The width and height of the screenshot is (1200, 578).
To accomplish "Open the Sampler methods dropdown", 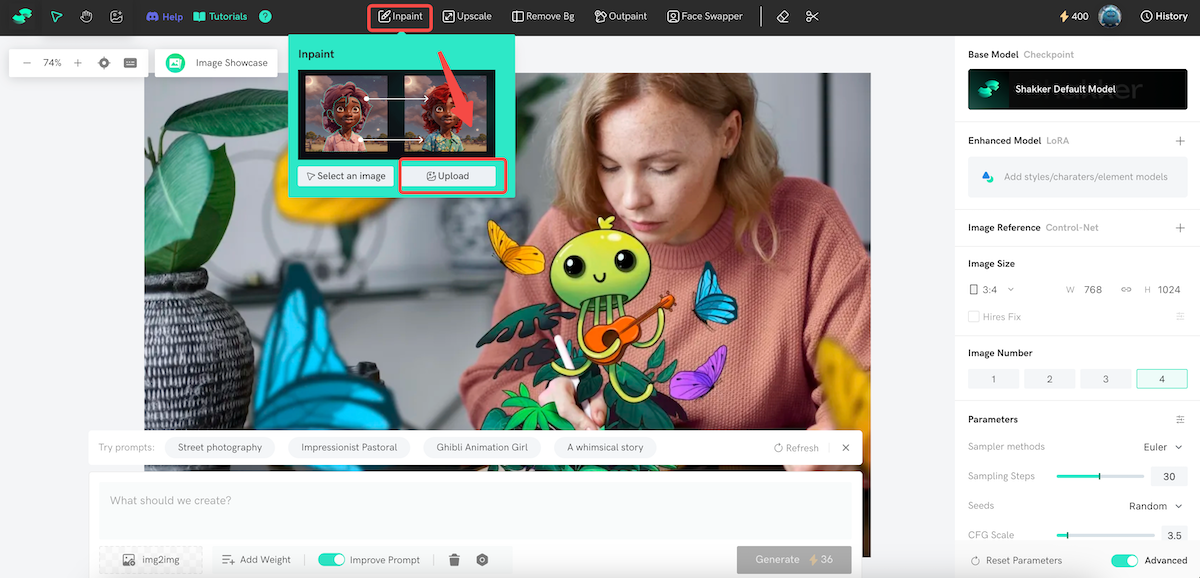I will coord(1160,447).
